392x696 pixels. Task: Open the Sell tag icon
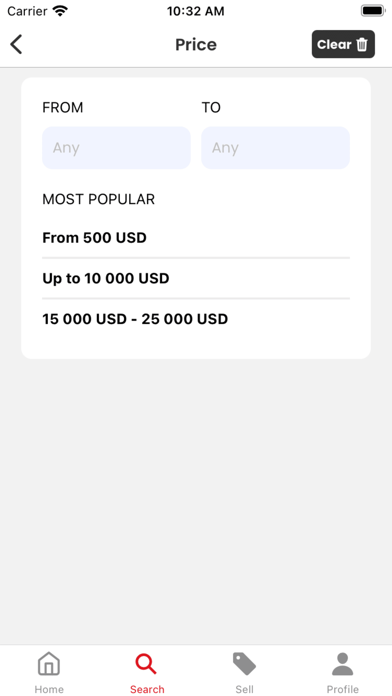click(245, 664)
